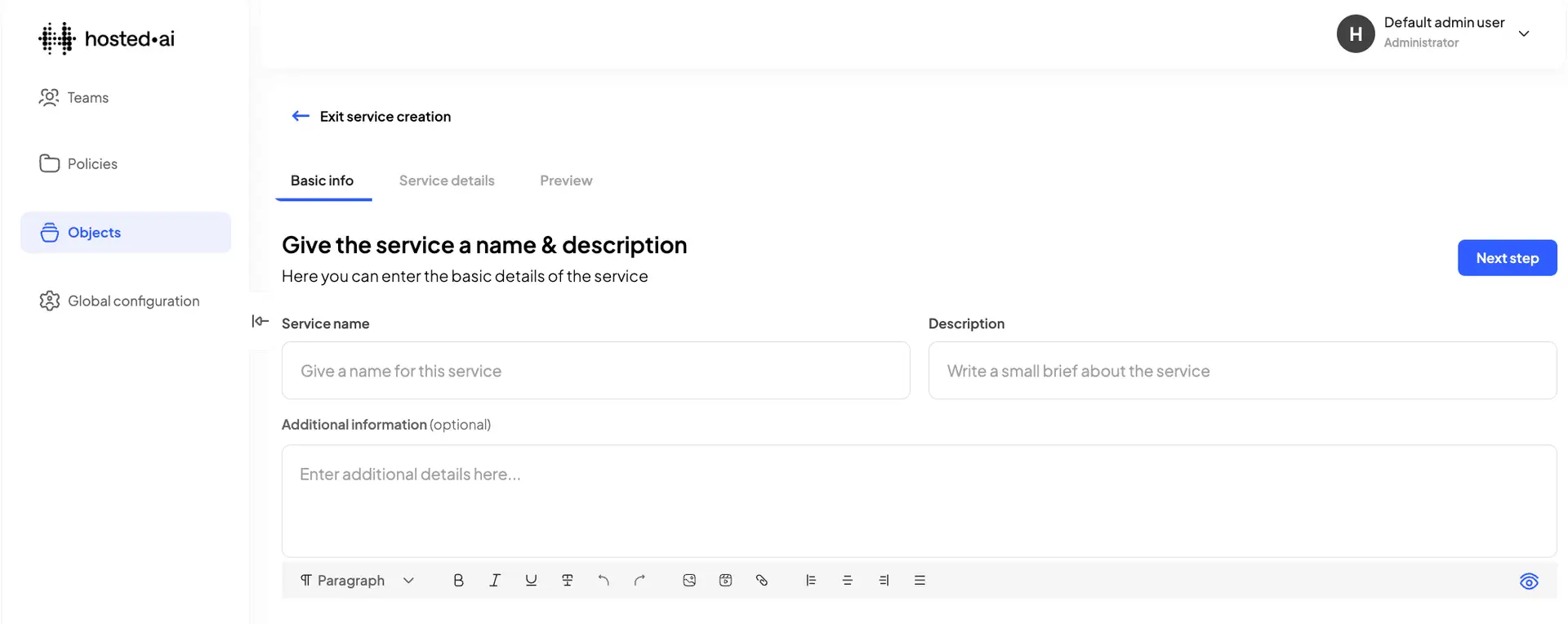Toggle italic formatting
The image size is (1568, 624).
click(495, 581)
